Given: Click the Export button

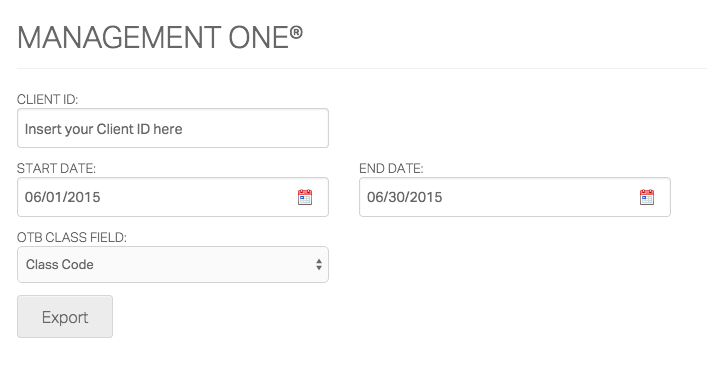Looking at the screenshot, I should (65, 316).
